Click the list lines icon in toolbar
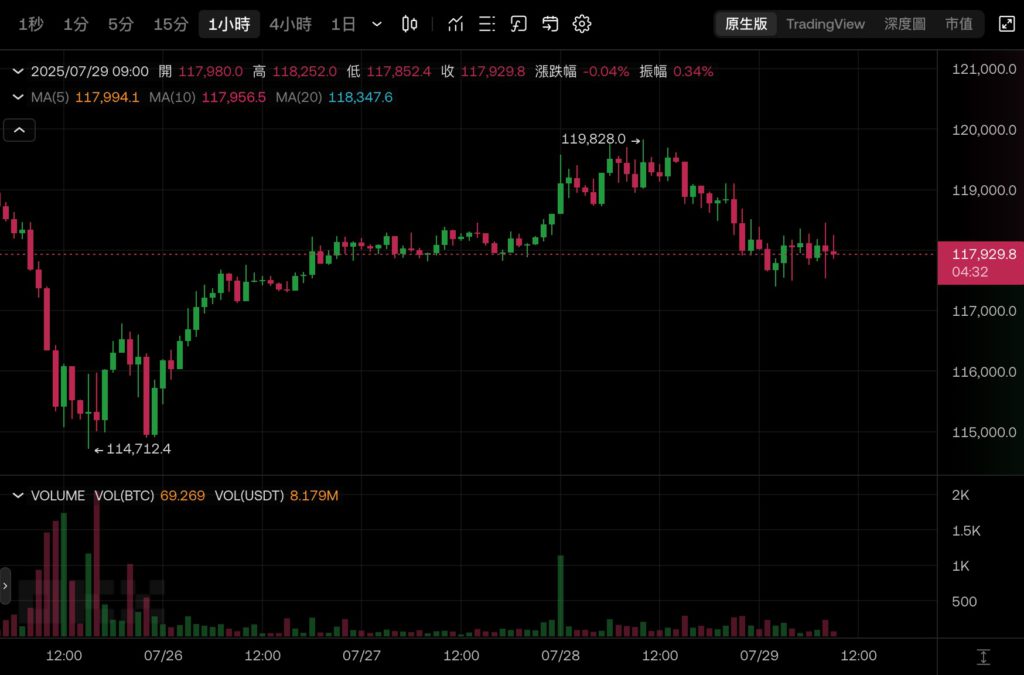The width and height of the screenshot is (1024, 675). 486,24
